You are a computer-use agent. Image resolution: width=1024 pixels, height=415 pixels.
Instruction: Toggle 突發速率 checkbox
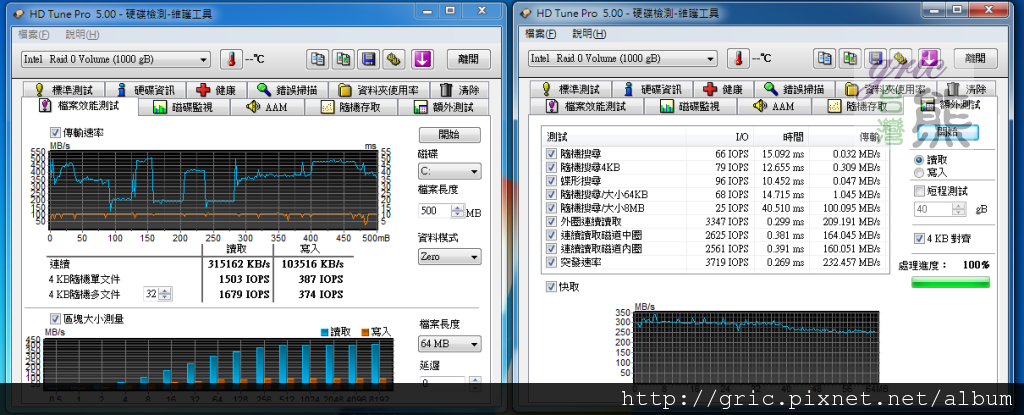551,263
